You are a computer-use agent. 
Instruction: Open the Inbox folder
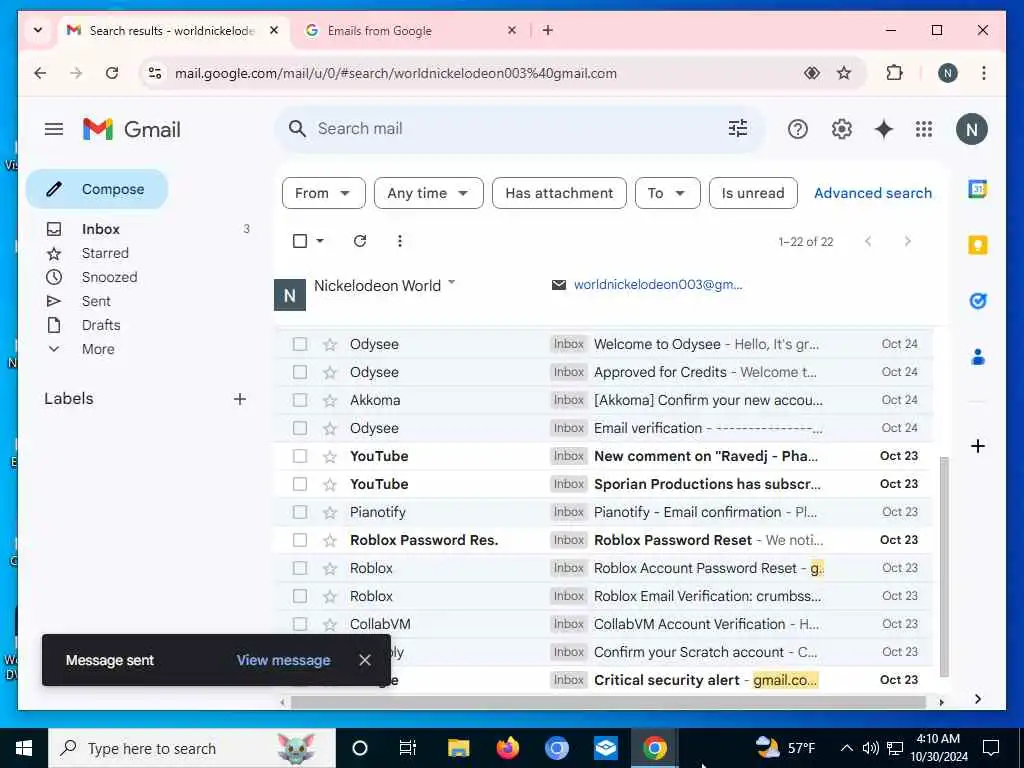point(101,229)
